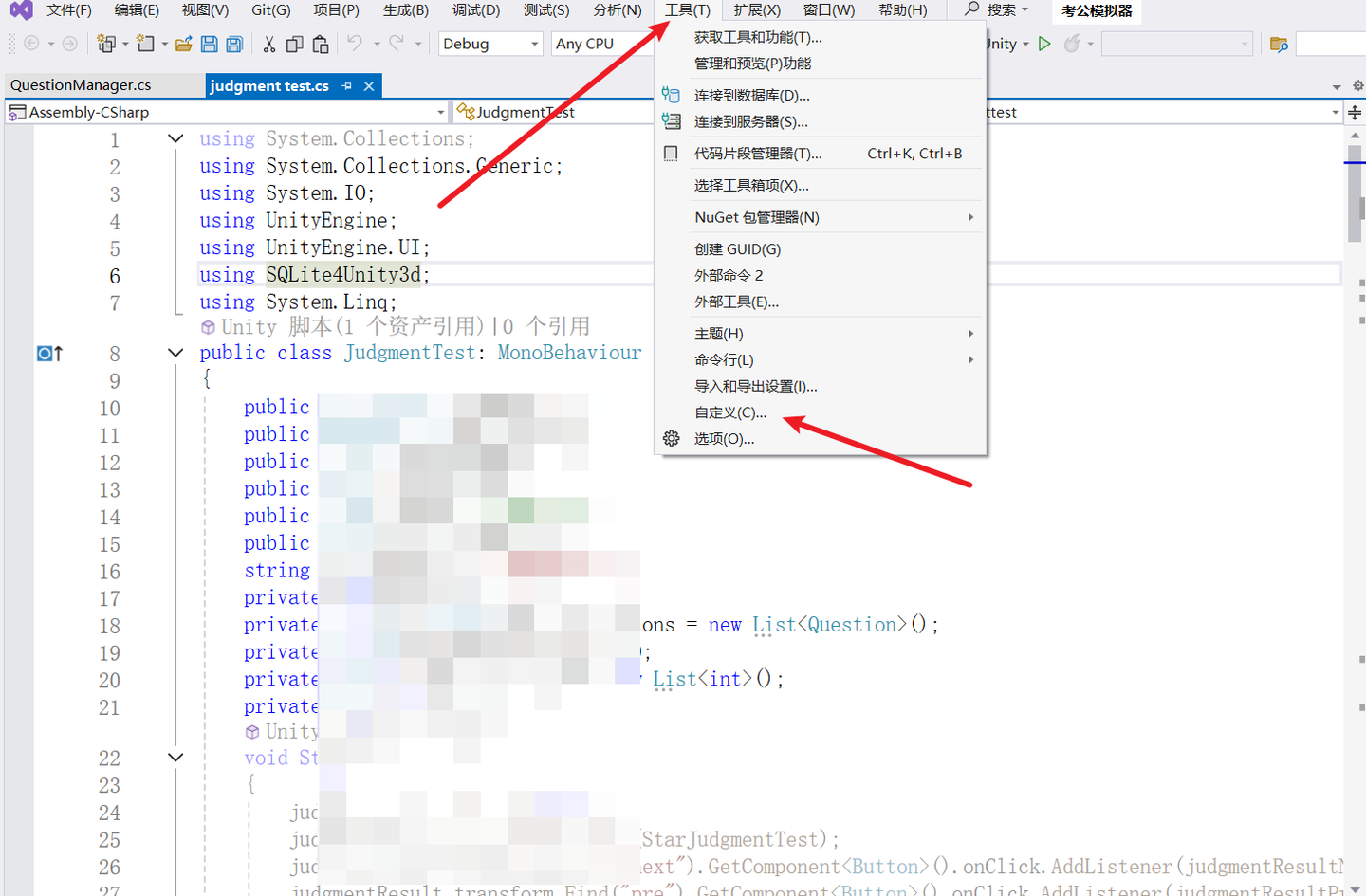Cut selection with the scissors icon
1366x896 pixels.
tap(269, 44)
